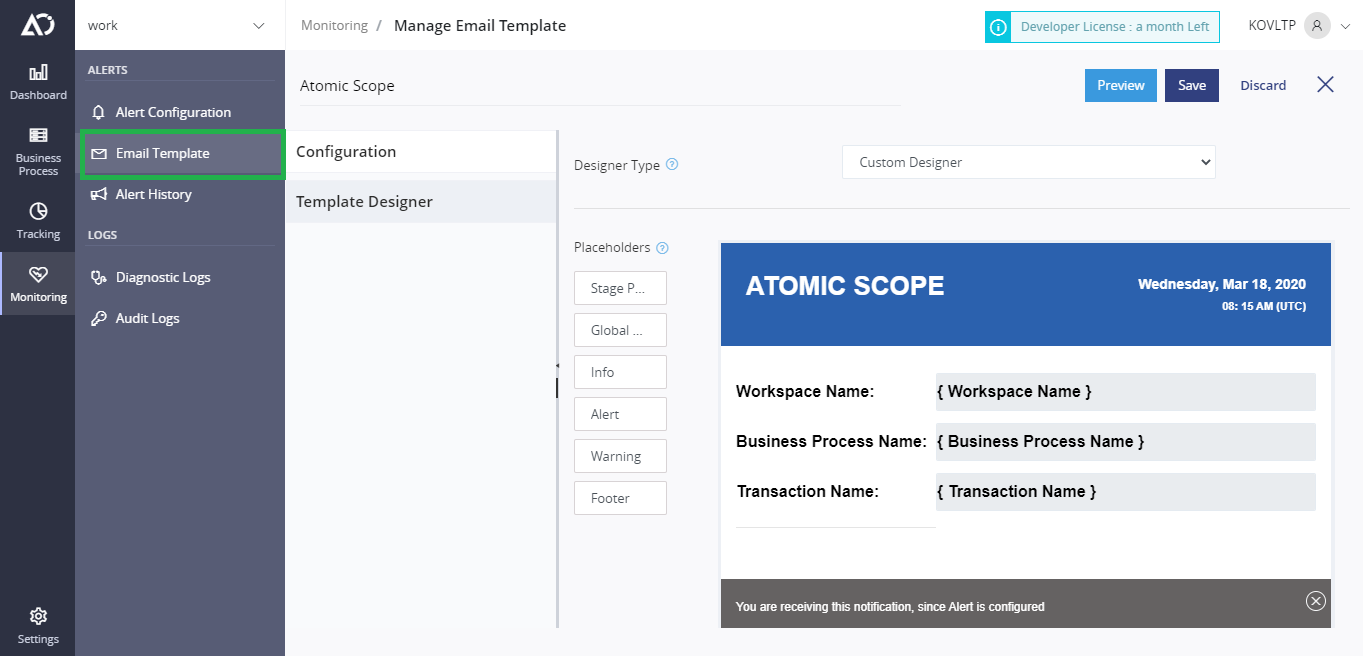Click the { Workspace Name } field
The width and height of the screenshot is (1363, 659).
(x=1125, y=392)
